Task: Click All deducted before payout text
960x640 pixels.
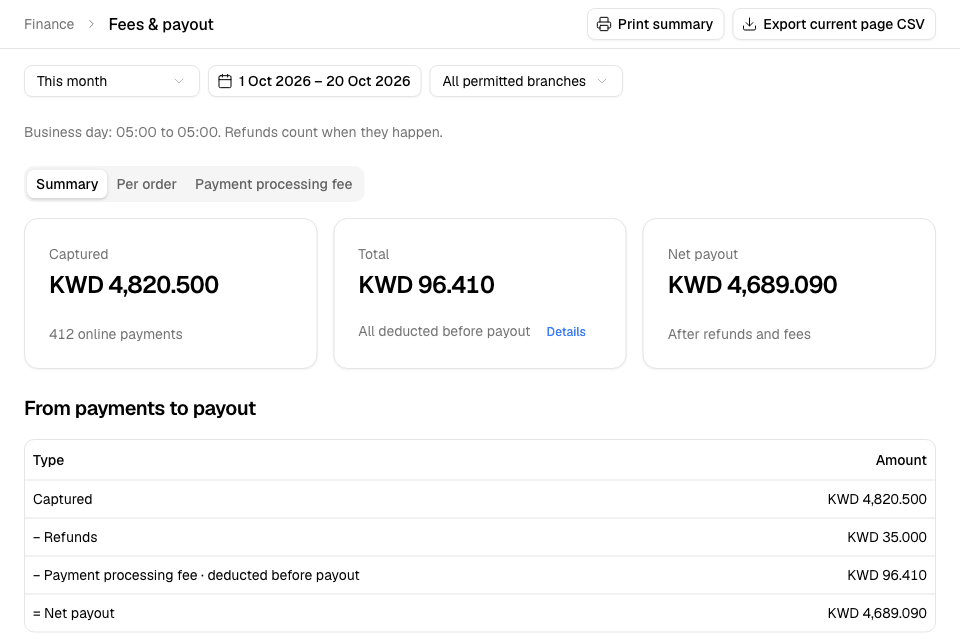Action: [x=444, y=331]
